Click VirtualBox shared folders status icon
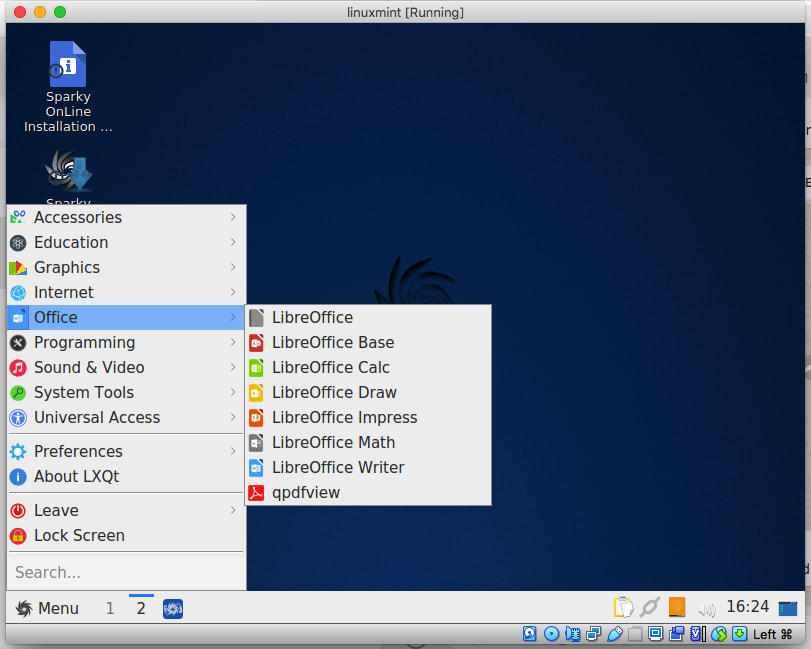 point(636,634)
